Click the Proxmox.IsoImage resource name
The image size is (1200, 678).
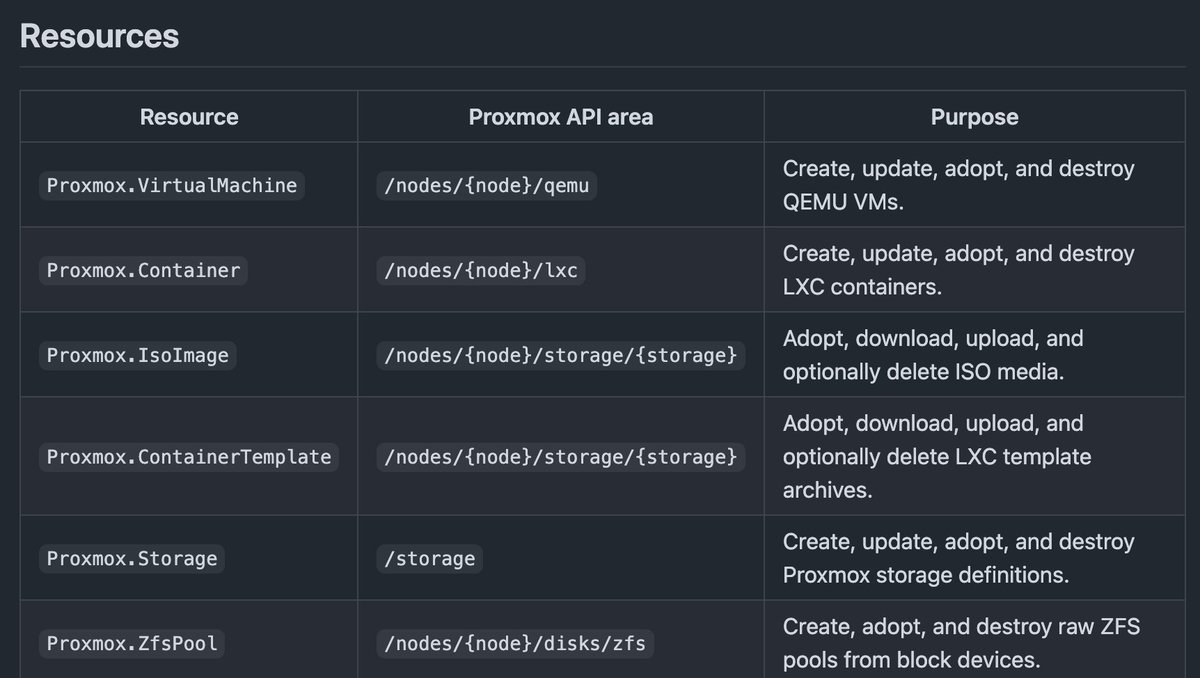point(138,355)
